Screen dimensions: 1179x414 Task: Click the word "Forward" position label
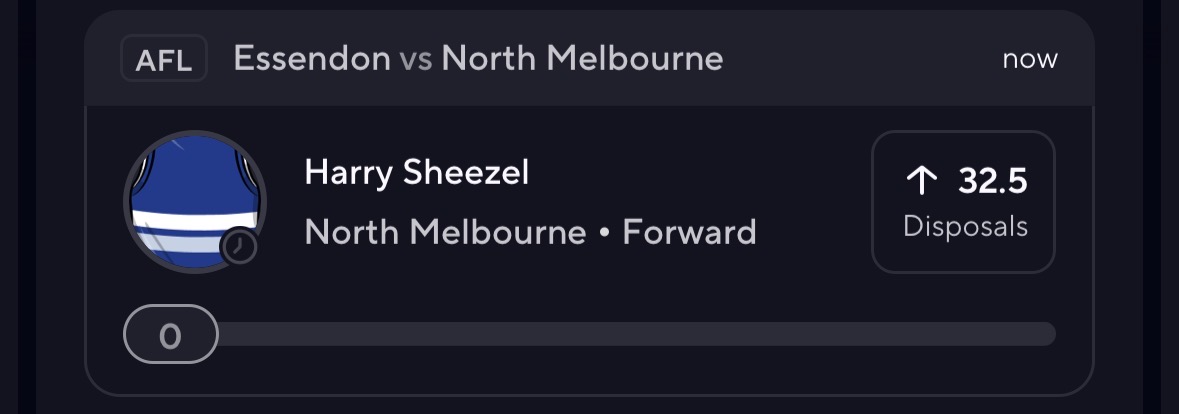(x=689, y=233)
